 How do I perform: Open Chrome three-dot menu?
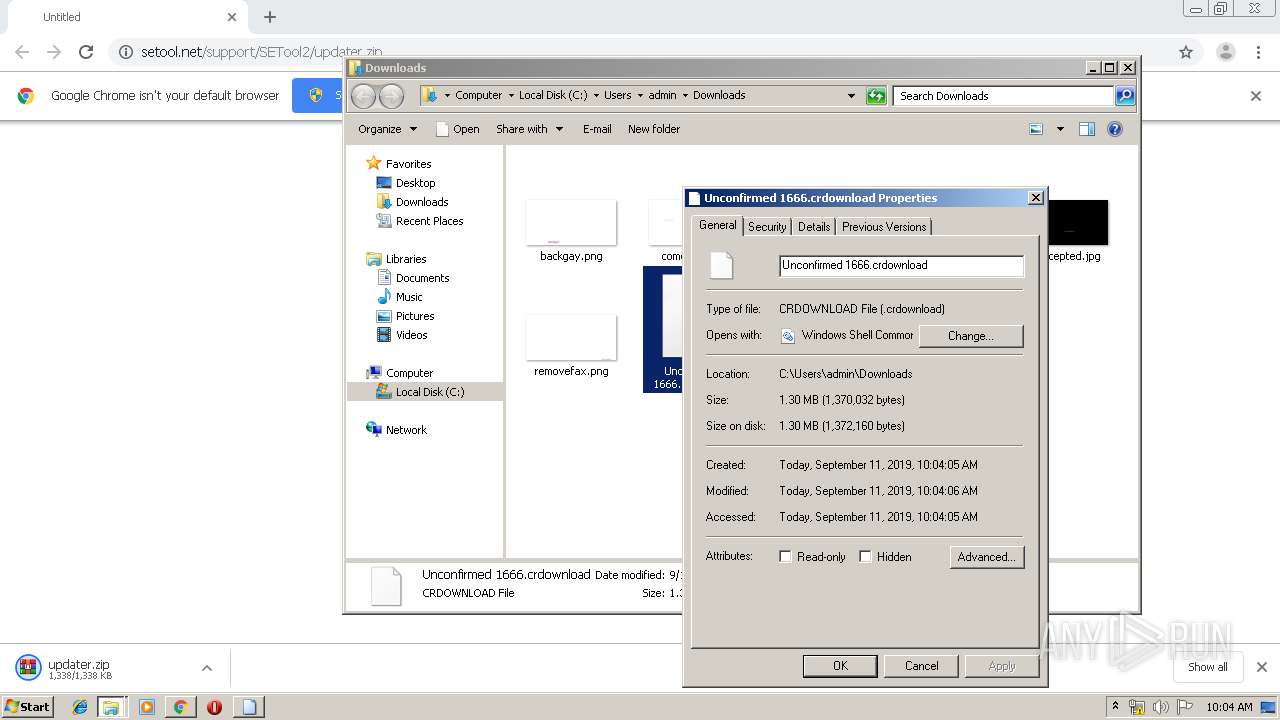coord(1258,52)
